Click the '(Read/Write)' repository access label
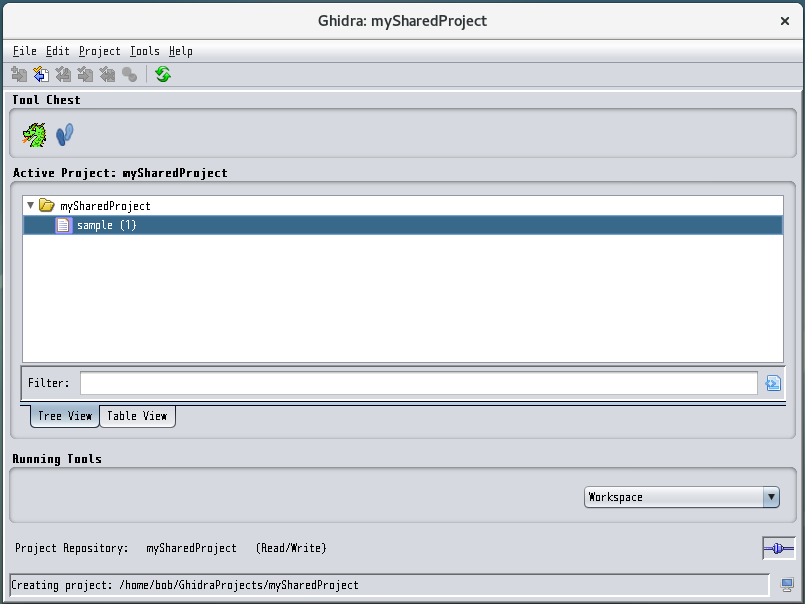805x604 pixels. pos(291,548)
